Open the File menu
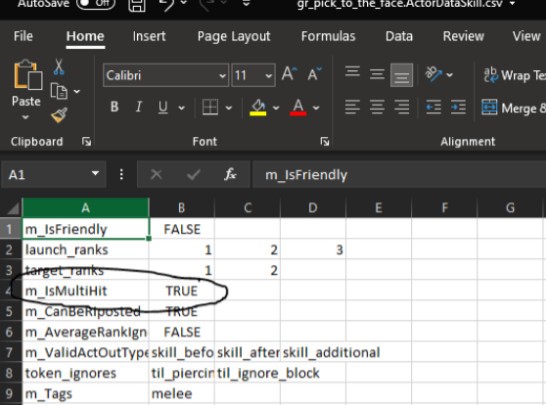This screenshot has width=546, height=405. pyautogui.click(x=23, y=36)
